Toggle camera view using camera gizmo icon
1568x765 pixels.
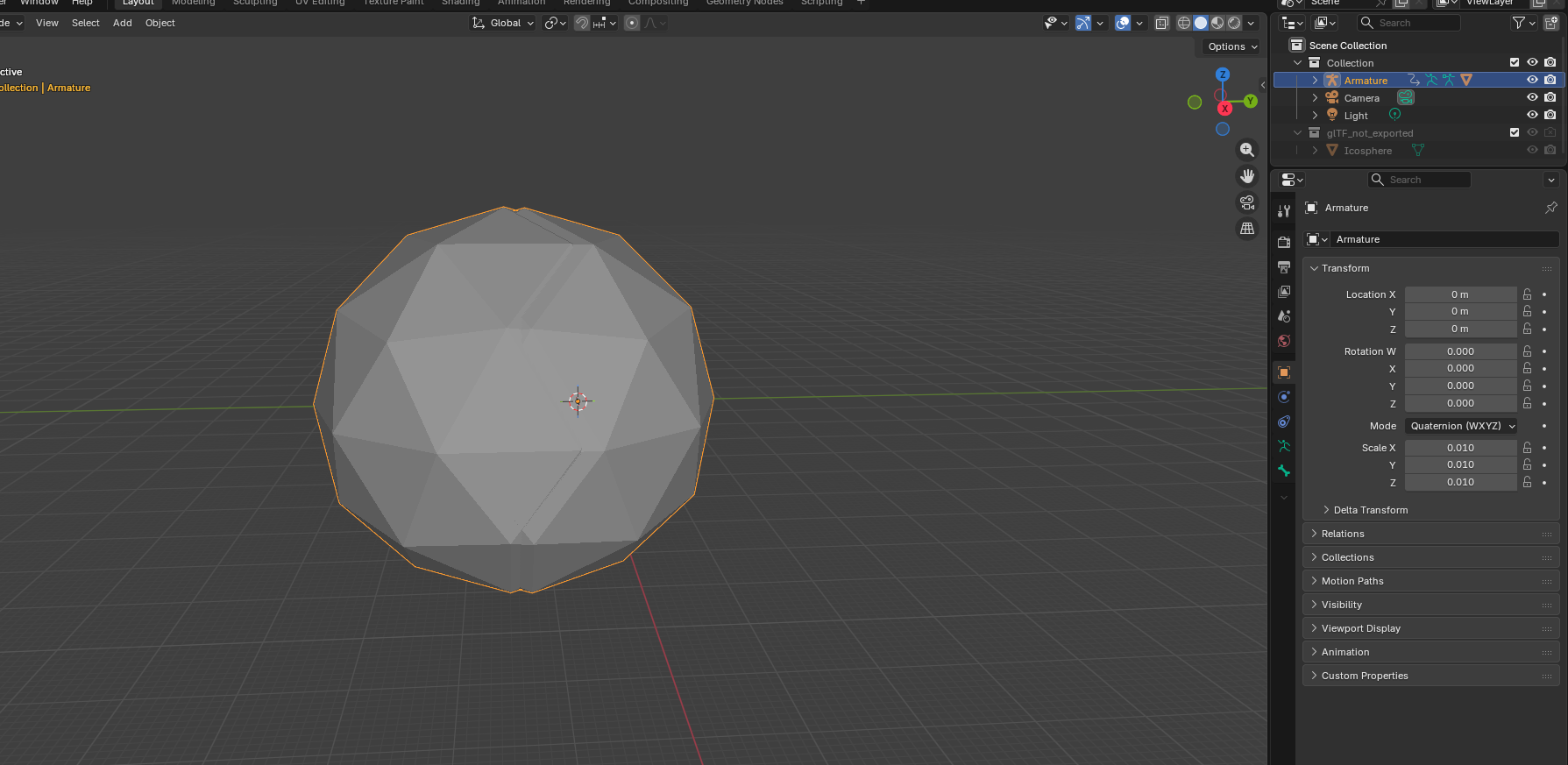1247,202
